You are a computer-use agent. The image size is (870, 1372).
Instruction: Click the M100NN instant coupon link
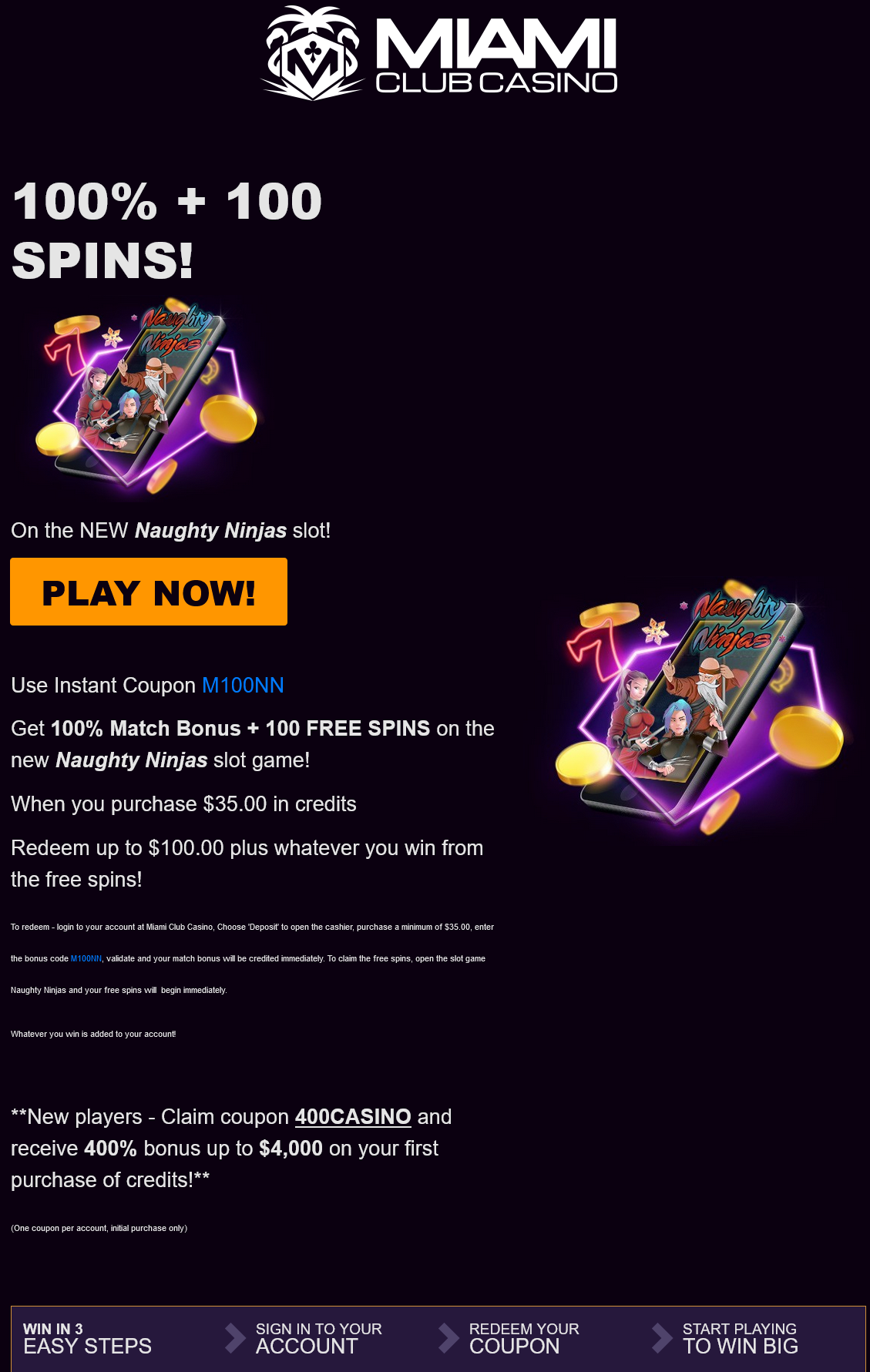pyautogui.click(x=243, y=685)
